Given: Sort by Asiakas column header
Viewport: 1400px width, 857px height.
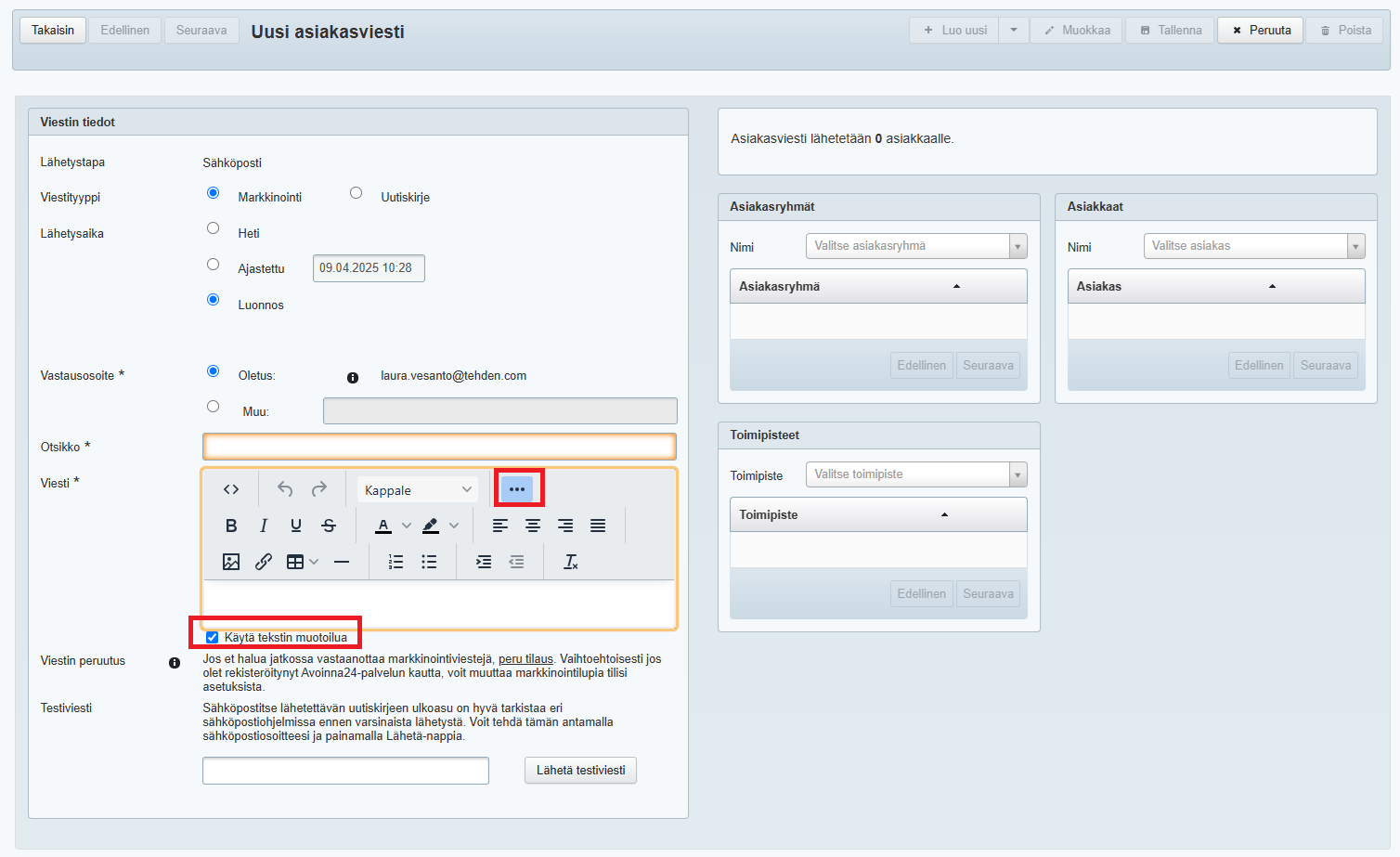Looking at the screenshot, I should tap(1099, 286).
